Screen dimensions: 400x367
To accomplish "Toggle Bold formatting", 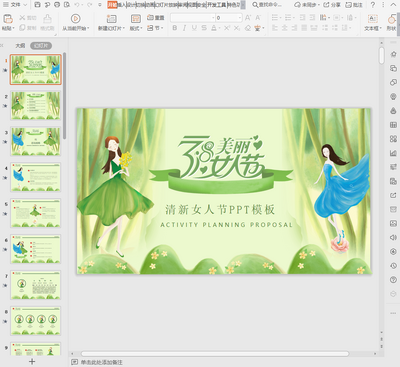I will [x=175, y=28].
